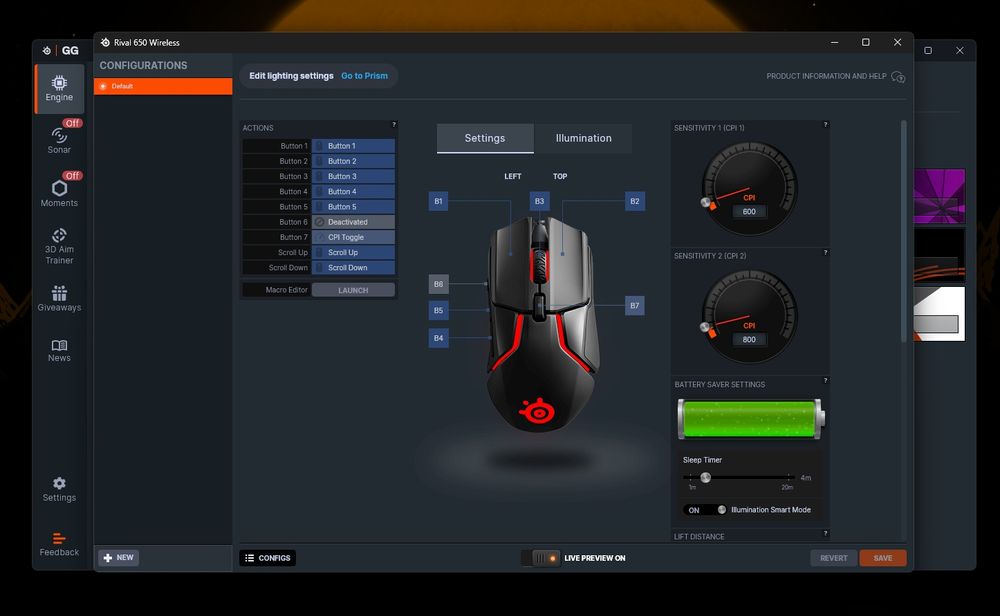
Task: Open the Feedback section
Action: pos(59,544)
